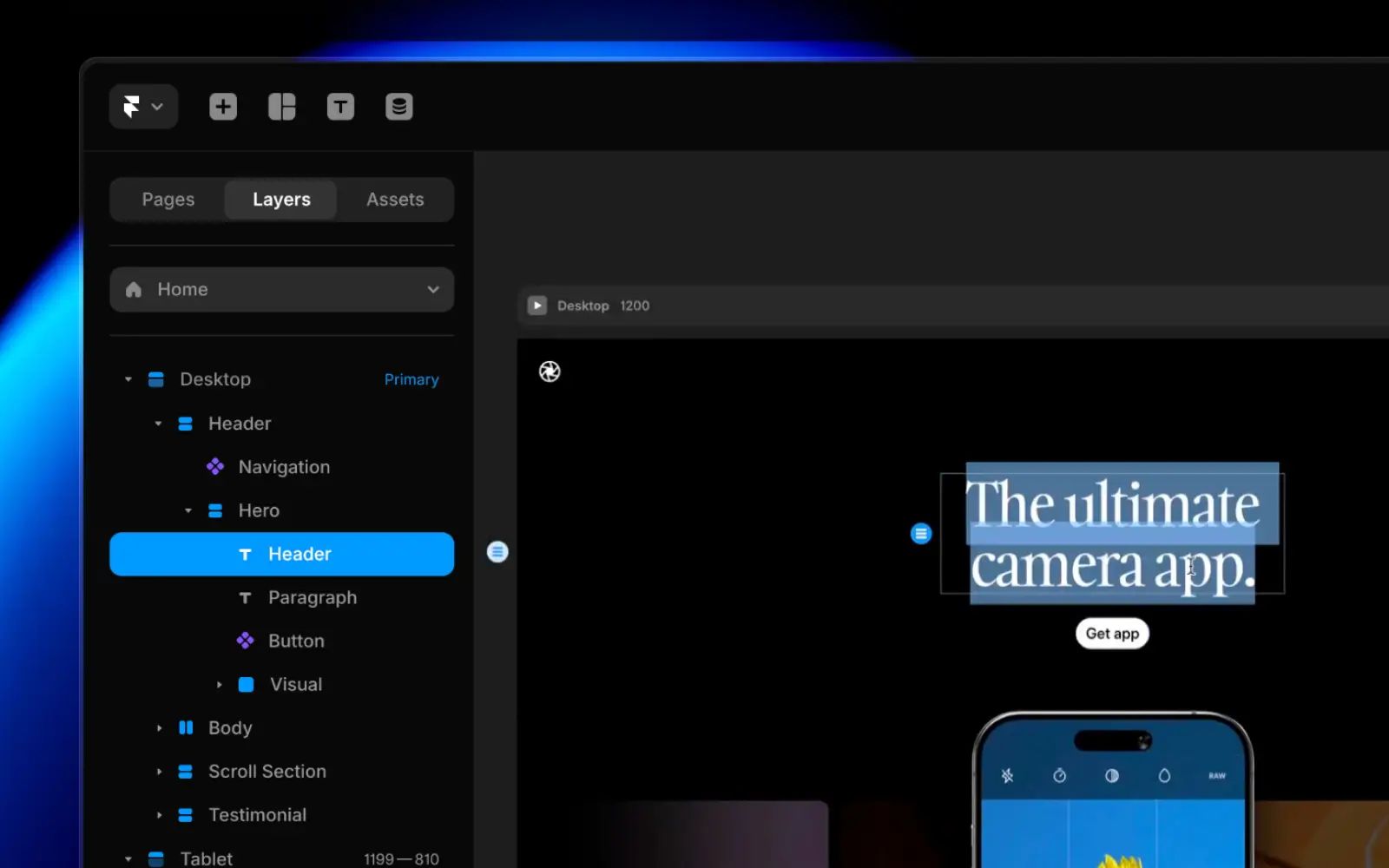Select the Body layer row
Viewport: 1389px width, 868px height.
coord(282,728)
